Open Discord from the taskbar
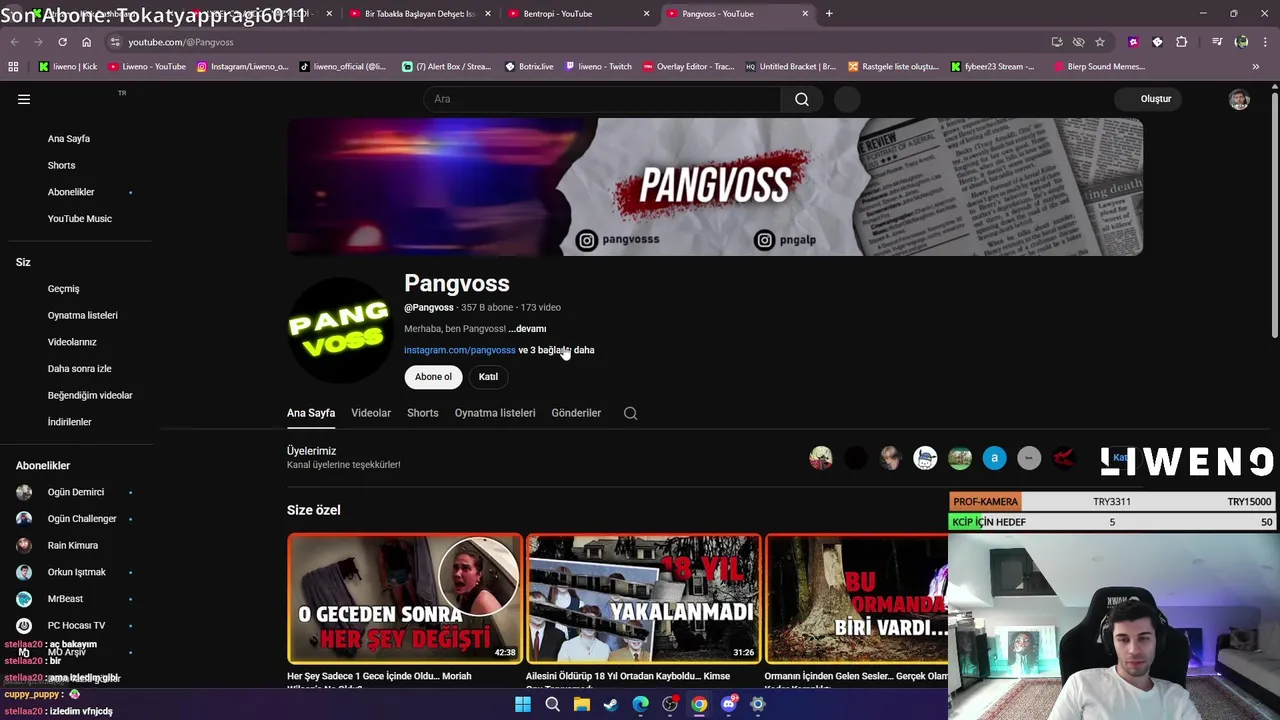 (x=729, y=704)
